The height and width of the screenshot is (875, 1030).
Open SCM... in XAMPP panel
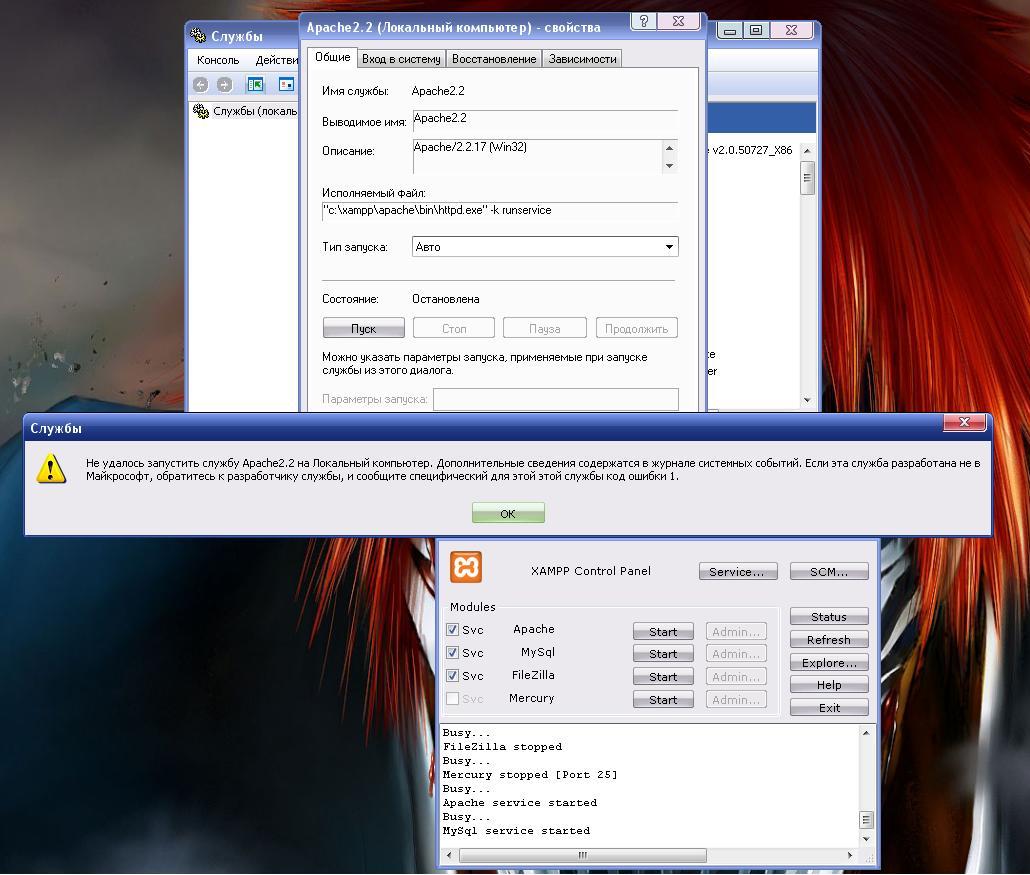pos(829,572)
